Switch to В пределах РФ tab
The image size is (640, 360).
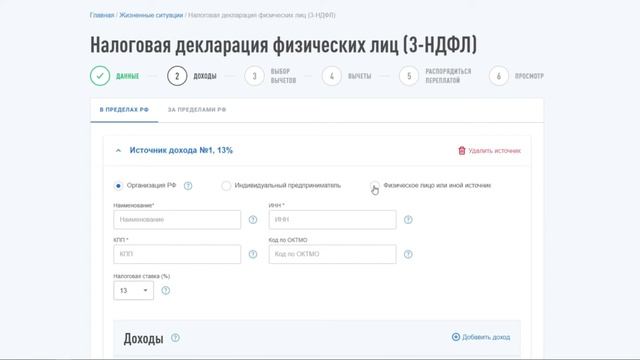[124, 110]
